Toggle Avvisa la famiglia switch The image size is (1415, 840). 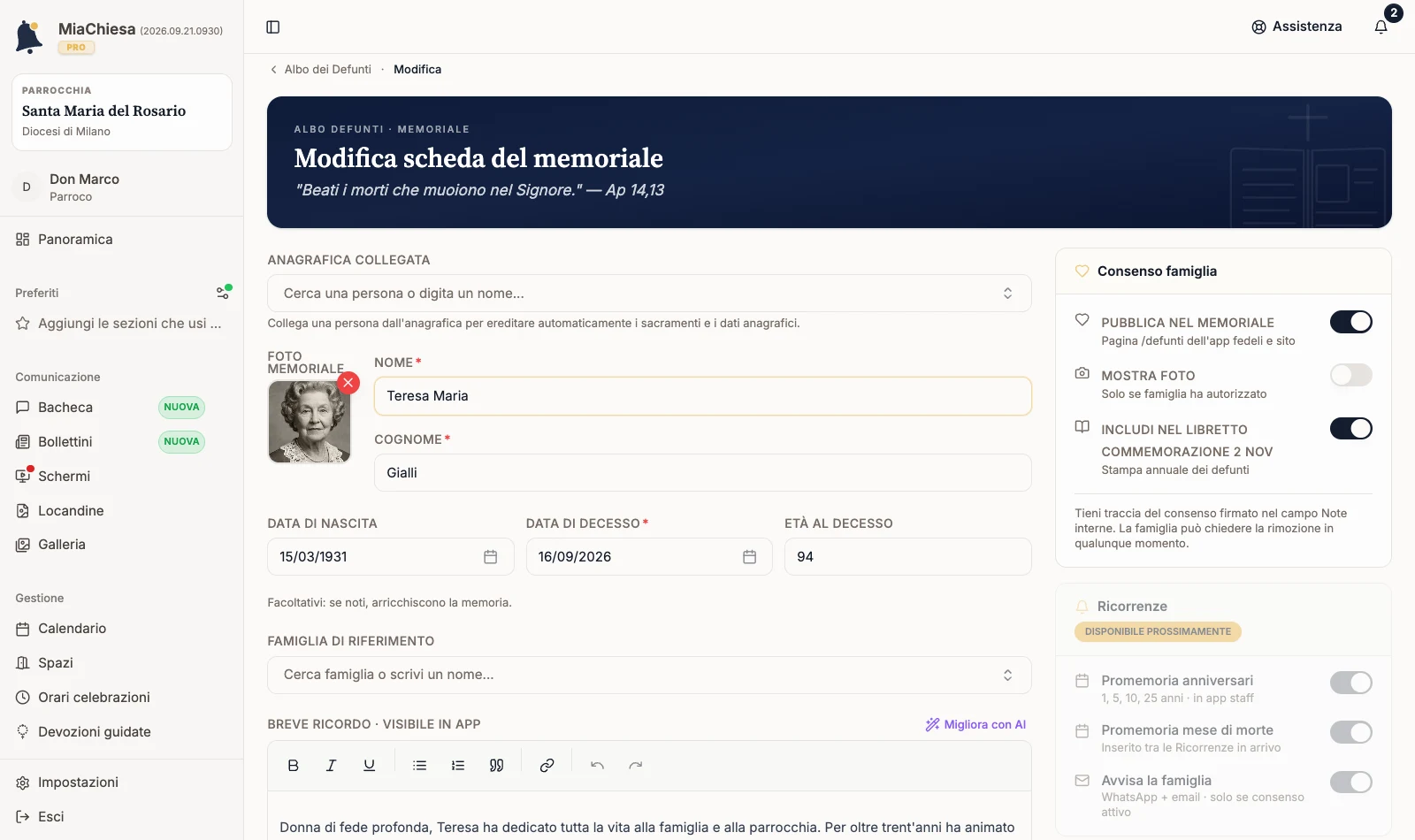(x=1351, y=782)
